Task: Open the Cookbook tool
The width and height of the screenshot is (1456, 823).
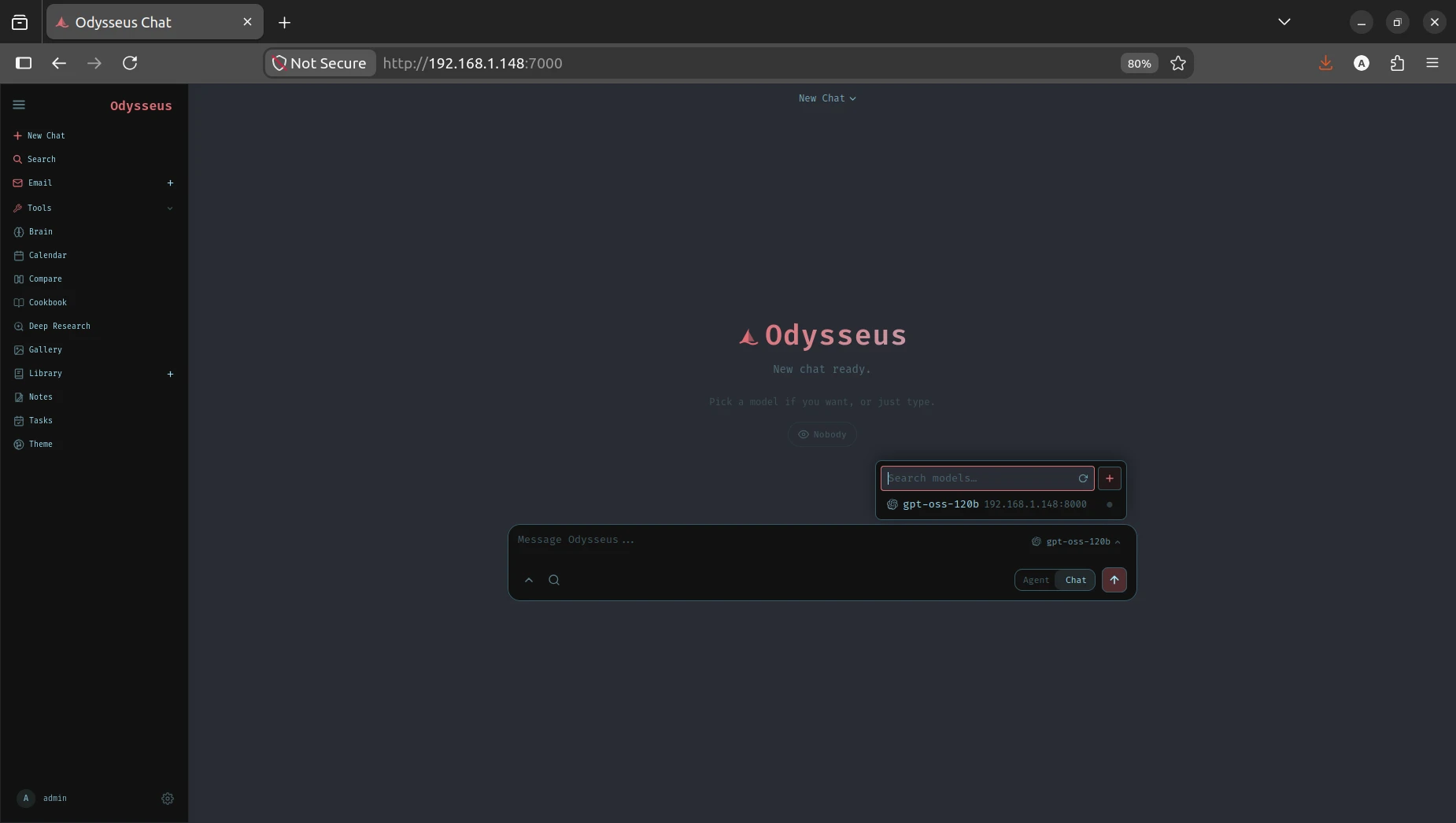Action: point(40,302)
